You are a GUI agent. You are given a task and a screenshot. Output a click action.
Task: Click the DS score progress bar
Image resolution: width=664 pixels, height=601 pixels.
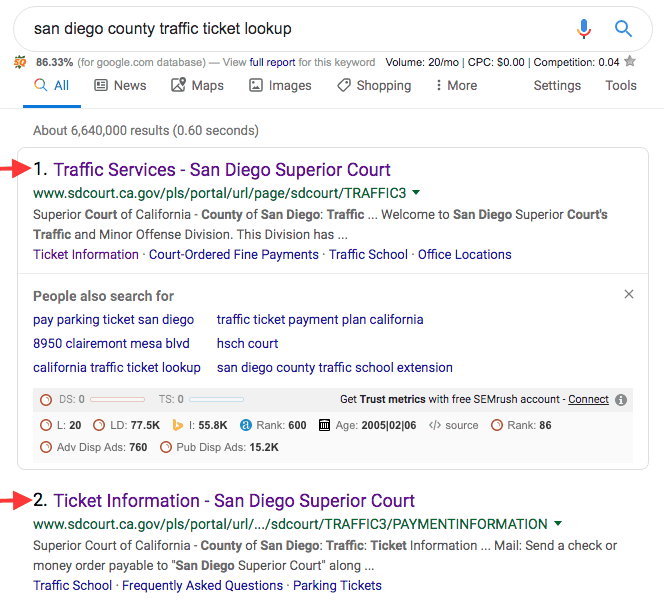117,399
